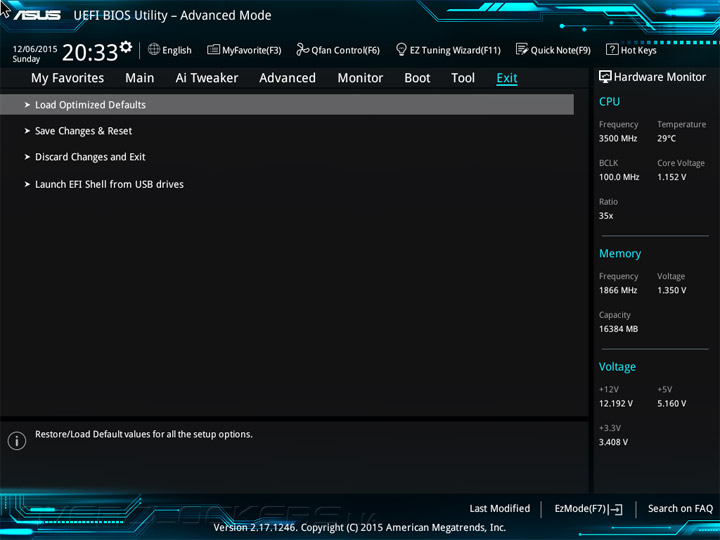Viewport: 720px width, 540px height.
Task: Select Launch EFI Shell from USB drives
Action: pos(109,185)
